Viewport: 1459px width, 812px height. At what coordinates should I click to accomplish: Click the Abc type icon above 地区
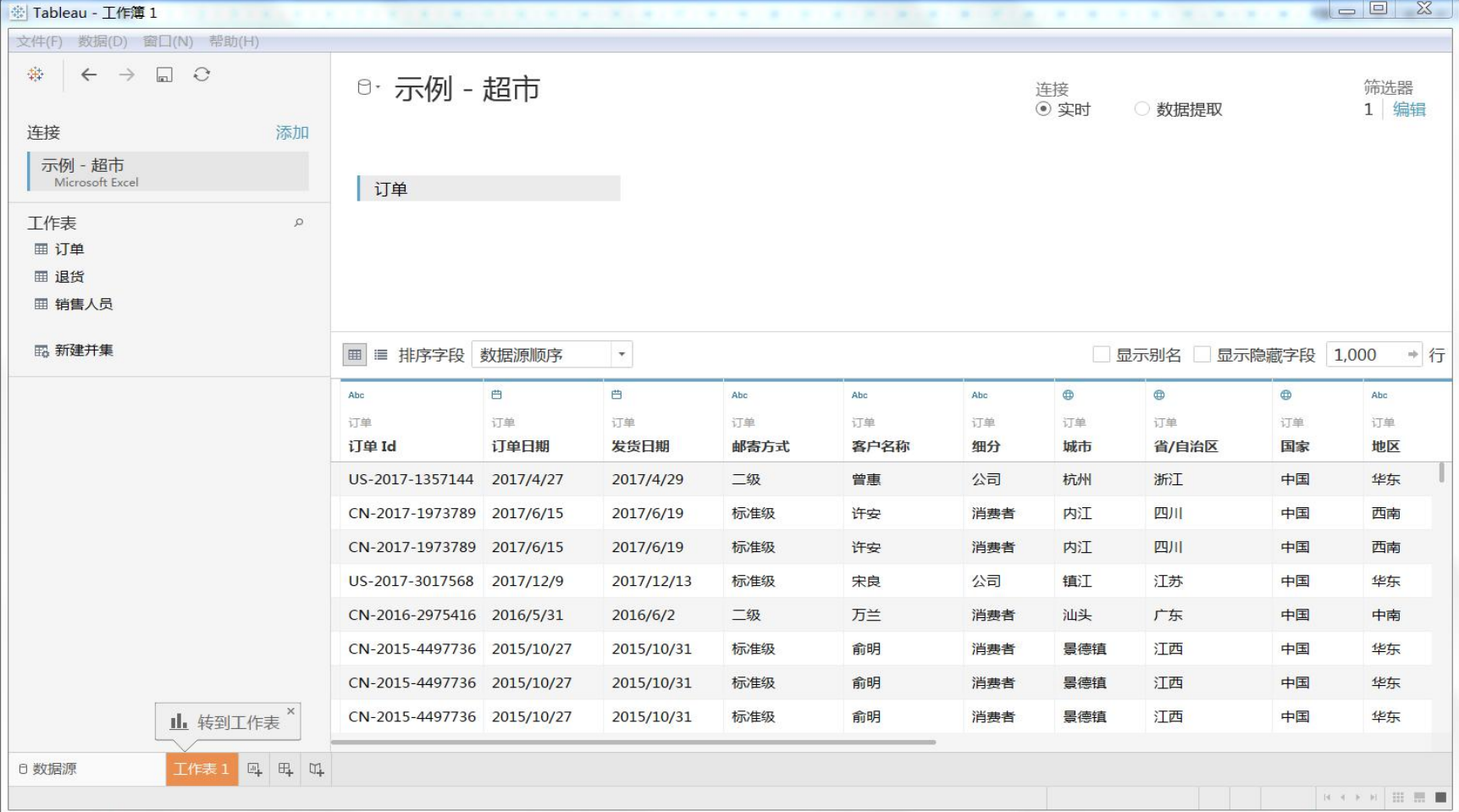click(x=1380, y=395)
